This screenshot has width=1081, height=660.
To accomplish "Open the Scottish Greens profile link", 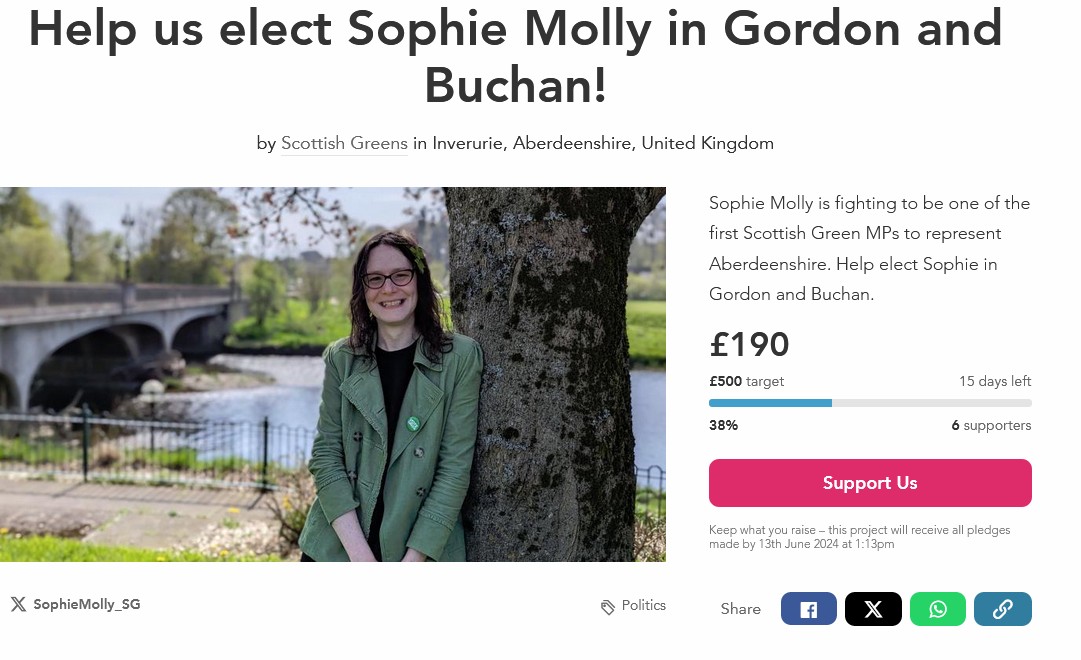I will click(x=344, y=143).
